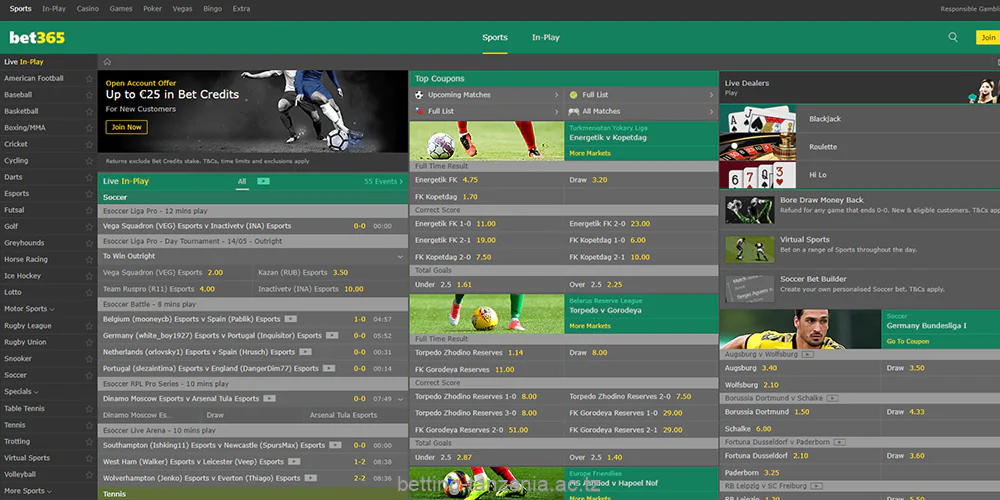Select the Vegas top menu item
The image size is (1000, 500).
[x=182, y=9]
